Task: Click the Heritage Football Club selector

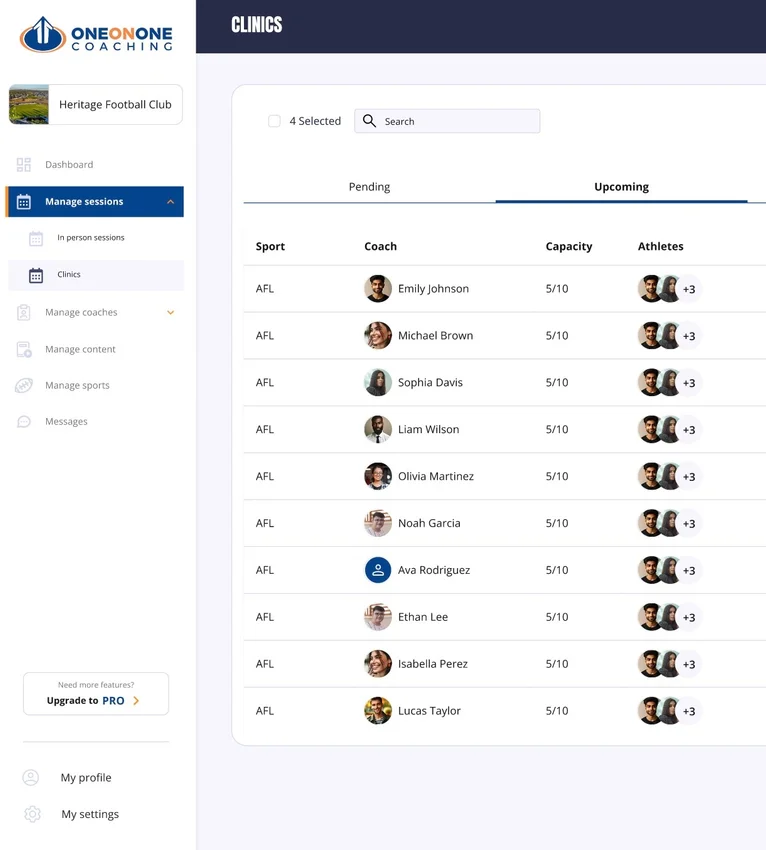Action: point(96,104)
